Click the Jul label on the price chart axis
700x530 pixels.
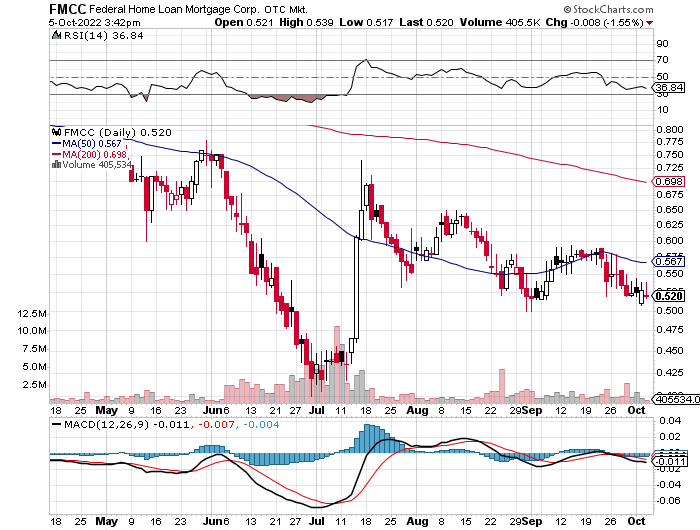pyautogui.click(x=317, y=410)
